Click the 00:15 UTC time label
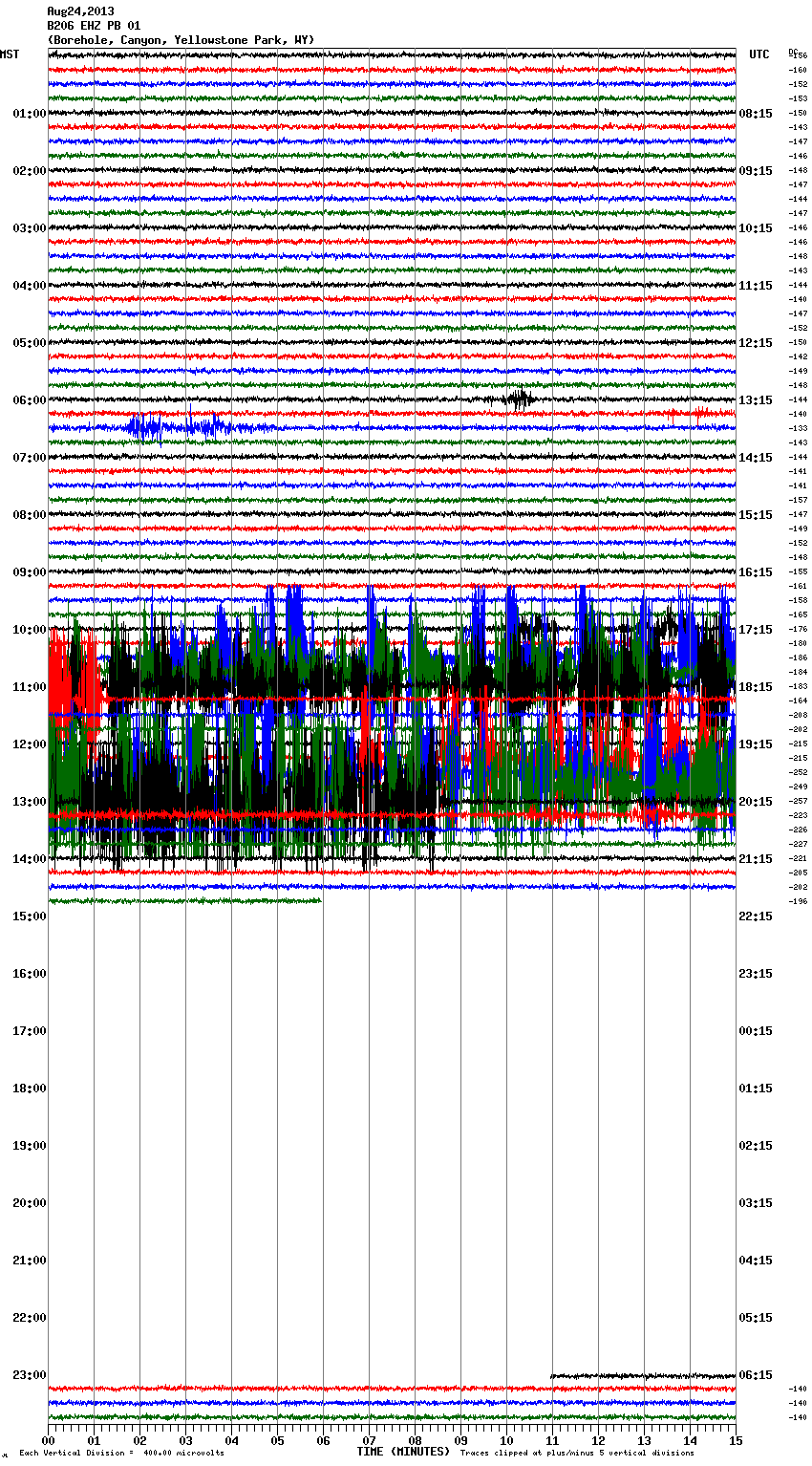The height and width of the screenshot is (1466, 812). (756, 1031)
